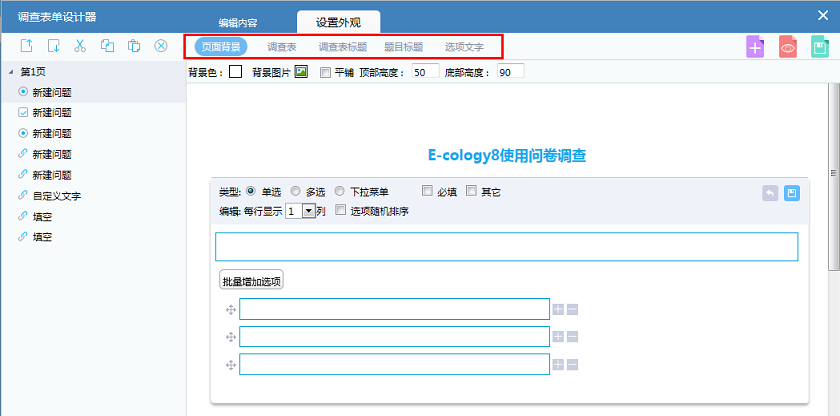Toggle the 平铺 tiling checkbox
The width and height of the screenshot is (840, 416).
(x=325, y=72)
